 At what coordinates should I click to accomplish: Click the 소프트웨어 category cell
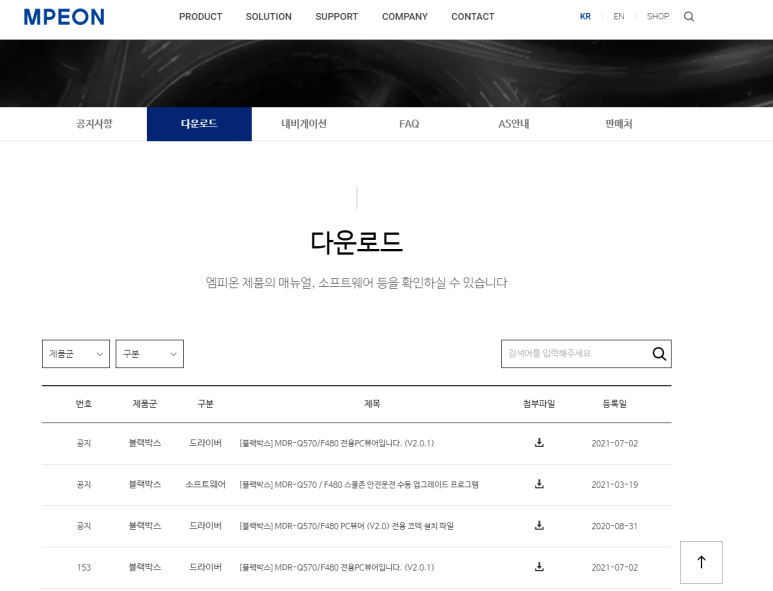coord(206,485)
